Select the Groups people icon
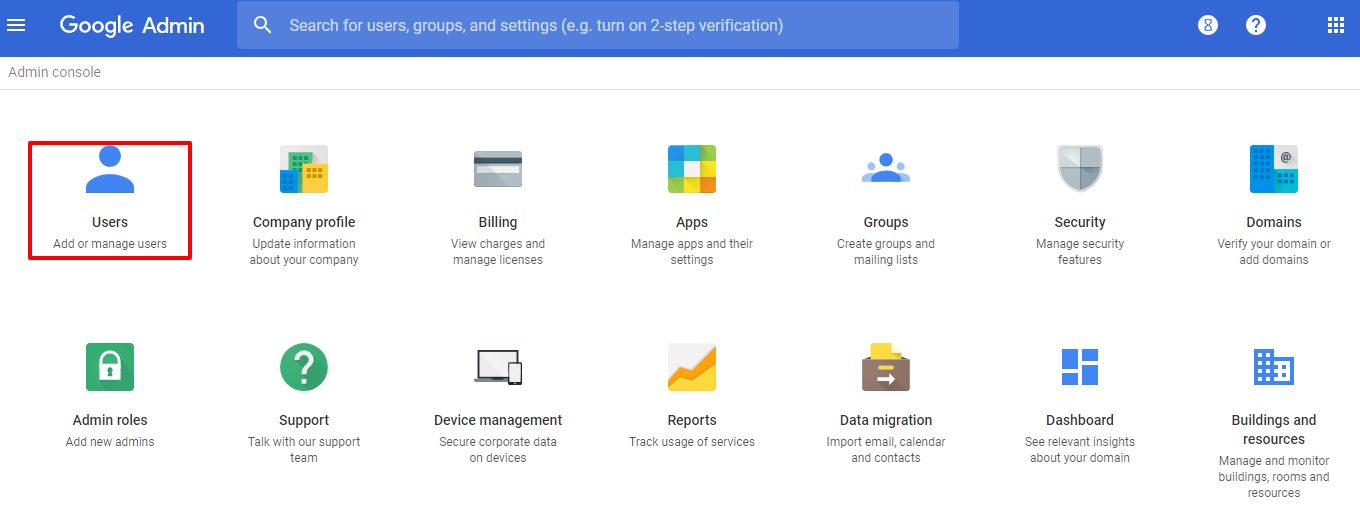Image resolution: width=1360 pixels, height=527 pixels. [x=886, y=169]
